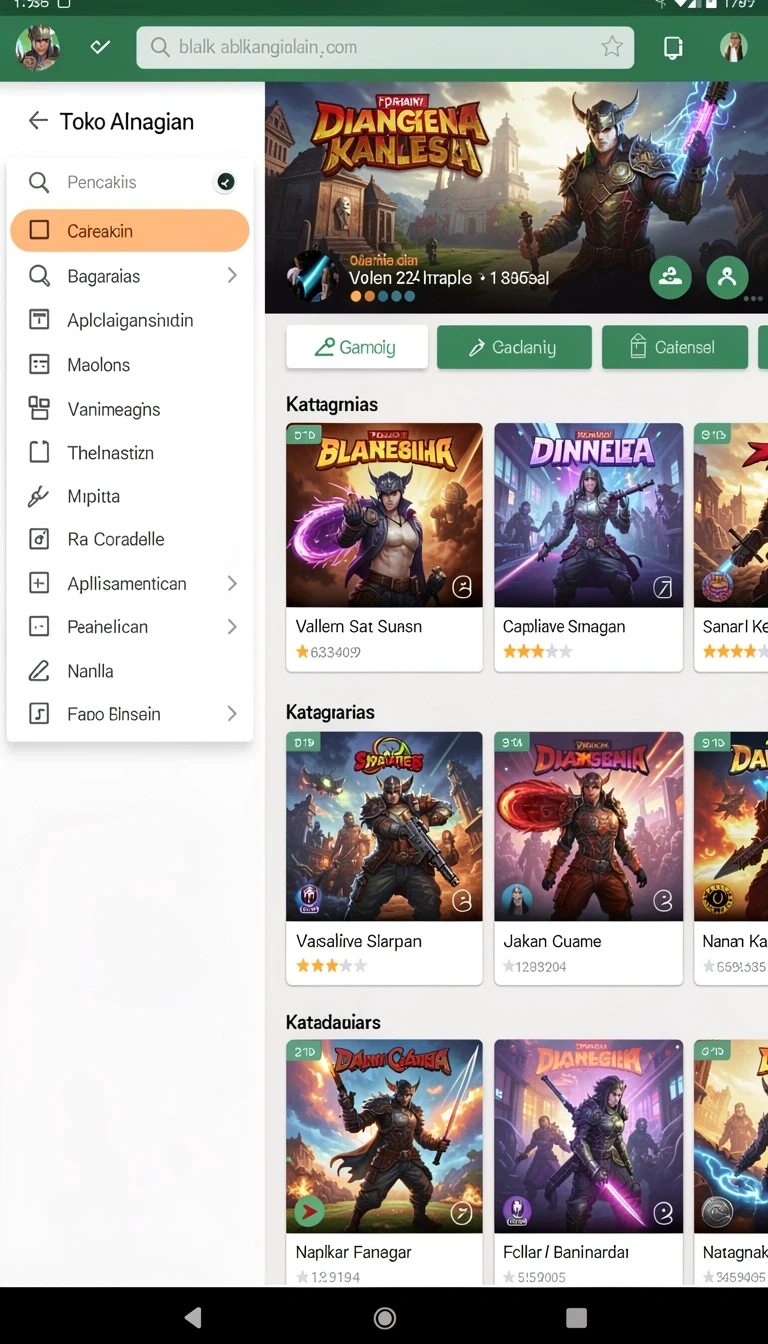
Task: Tap red play badge on Naplkar Fanagar
Action: (309, 1212)
